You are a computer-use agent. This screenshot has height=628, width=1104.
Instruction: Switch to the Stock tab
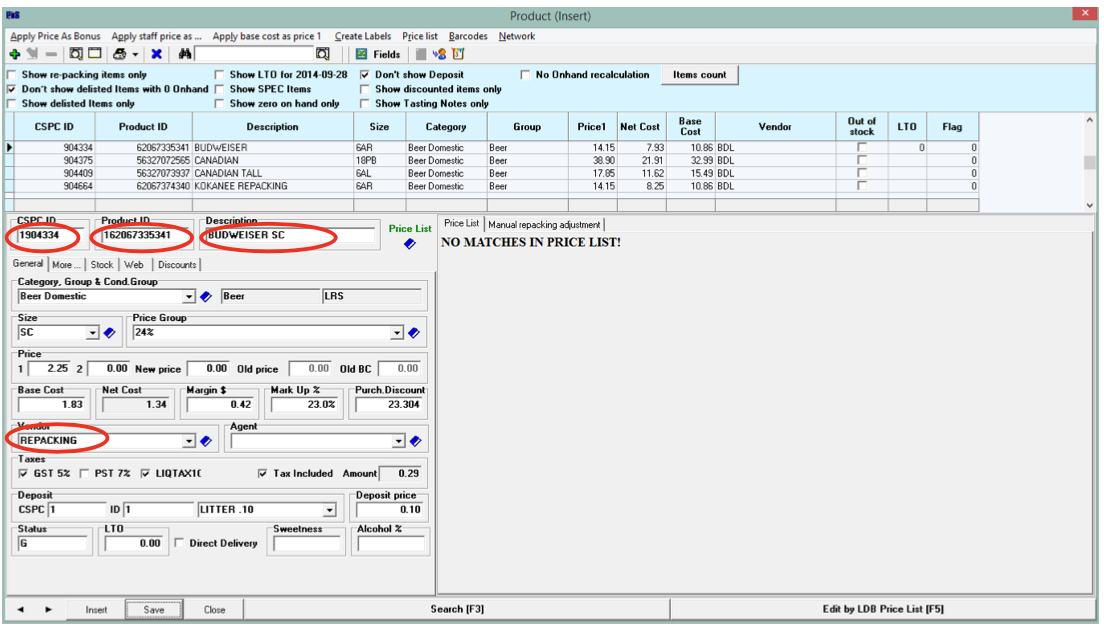[x=101, y=265]
